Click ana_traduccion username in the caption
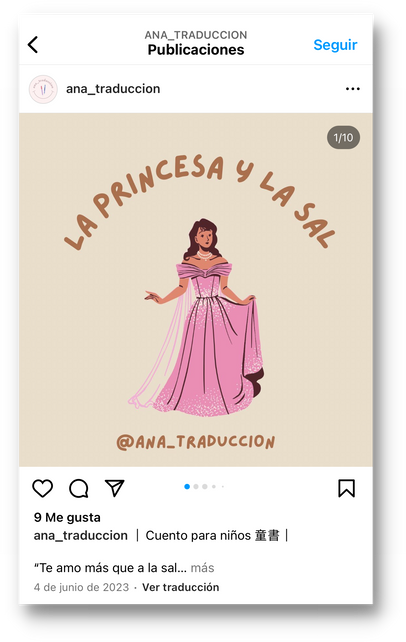Screen dimensions: 406x642 (x=81, y=535)
